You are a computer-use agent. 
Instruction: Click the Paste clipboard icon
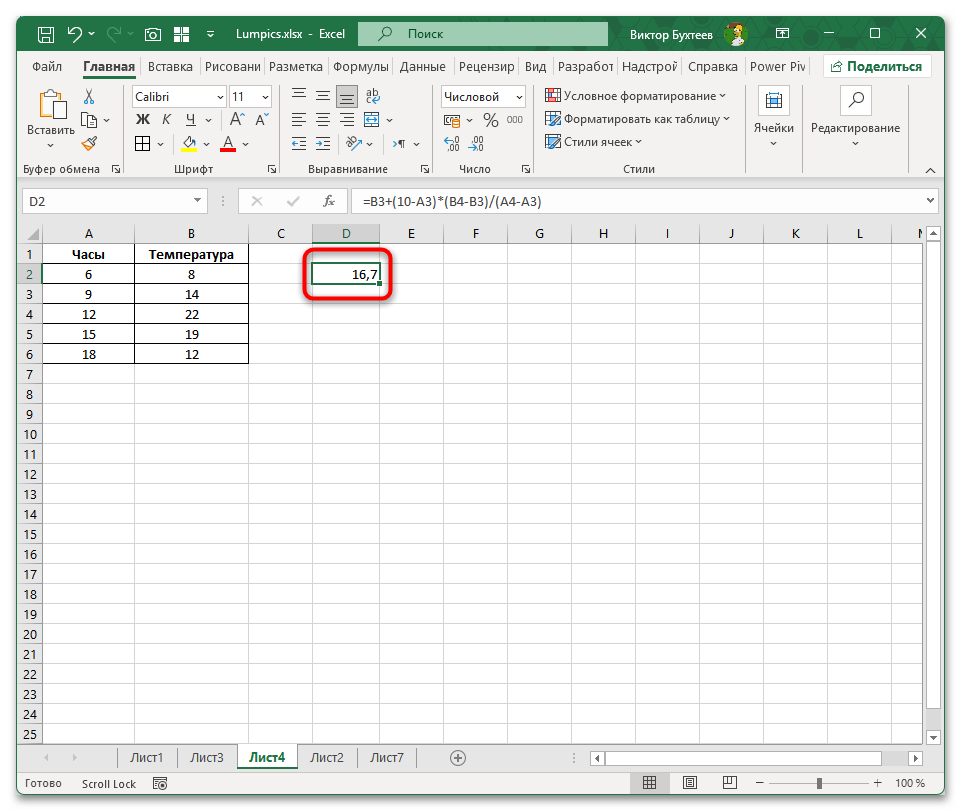click(x=53, y=104)
